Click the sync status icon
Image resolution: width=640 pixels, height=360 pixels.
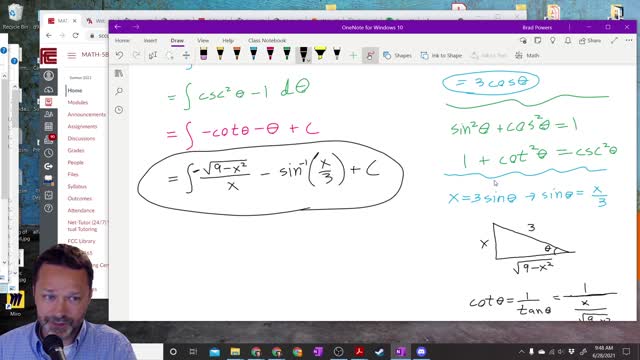pos(523,40)
